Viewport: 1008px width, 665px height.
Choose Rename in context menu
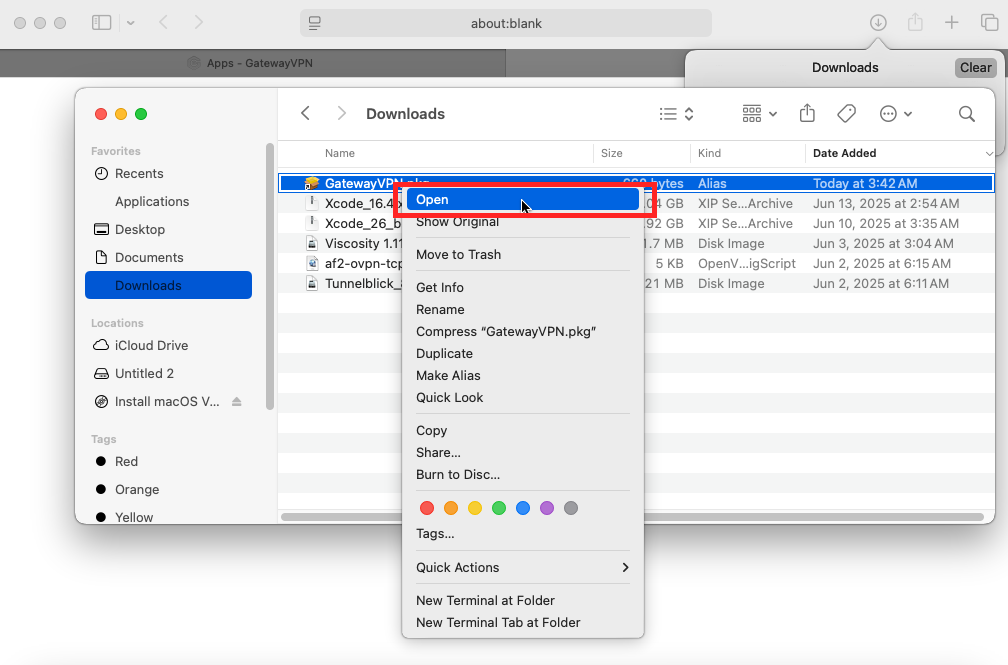click(523, 309)
